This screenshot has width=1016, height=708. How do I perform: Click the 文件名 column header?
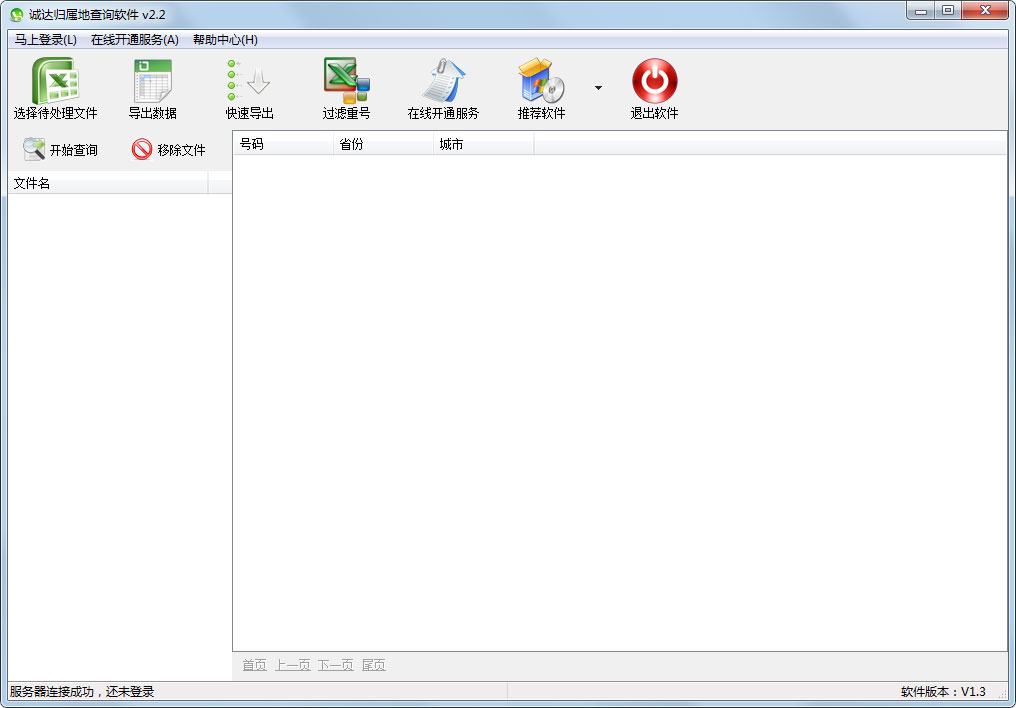tap(107, 183)
